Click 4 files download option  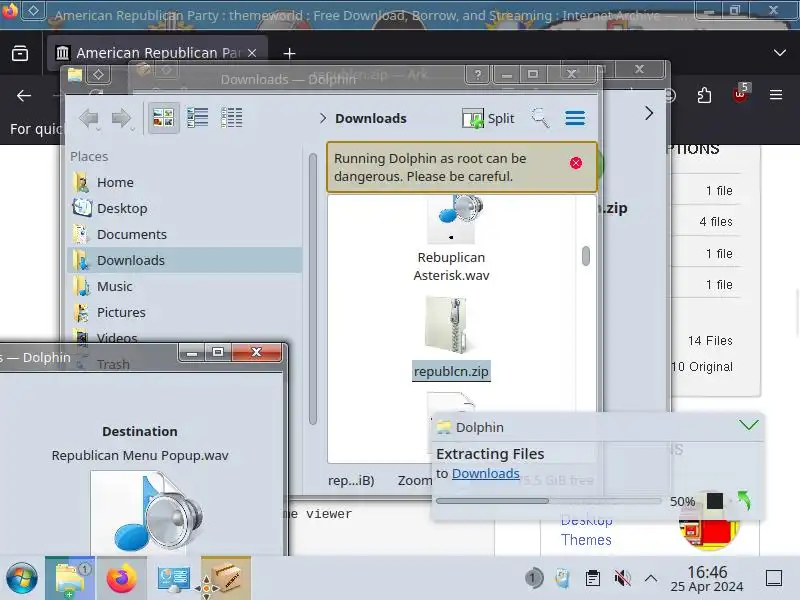tap(716, 221)
